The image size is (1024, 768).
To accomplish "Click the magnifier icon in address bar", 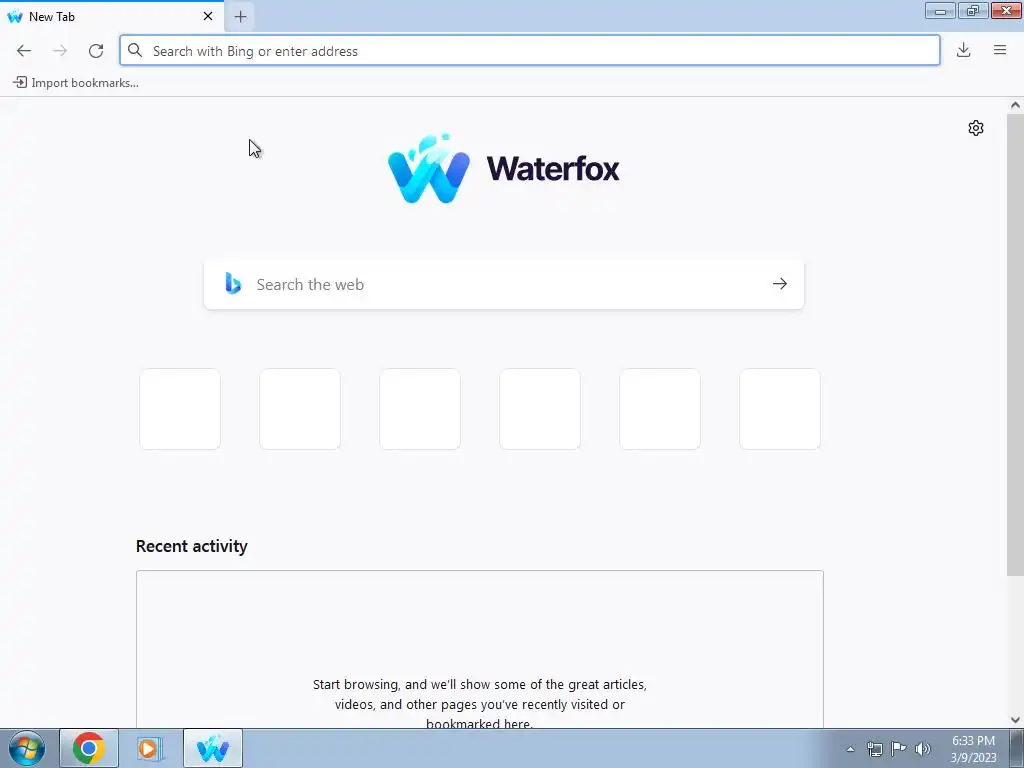I will point(135,51).
